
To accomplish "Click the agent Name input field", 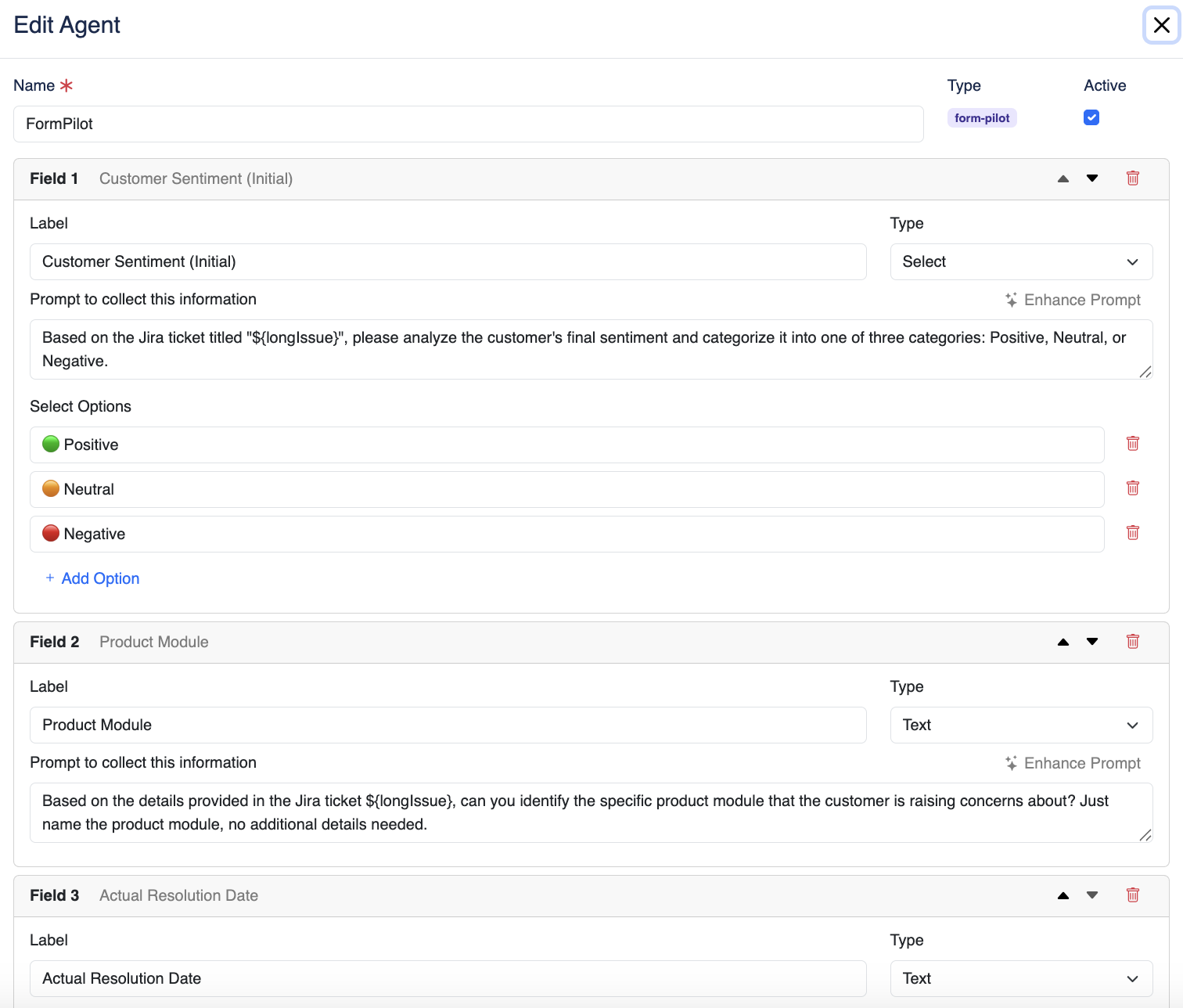I will [x=468, y=124].
